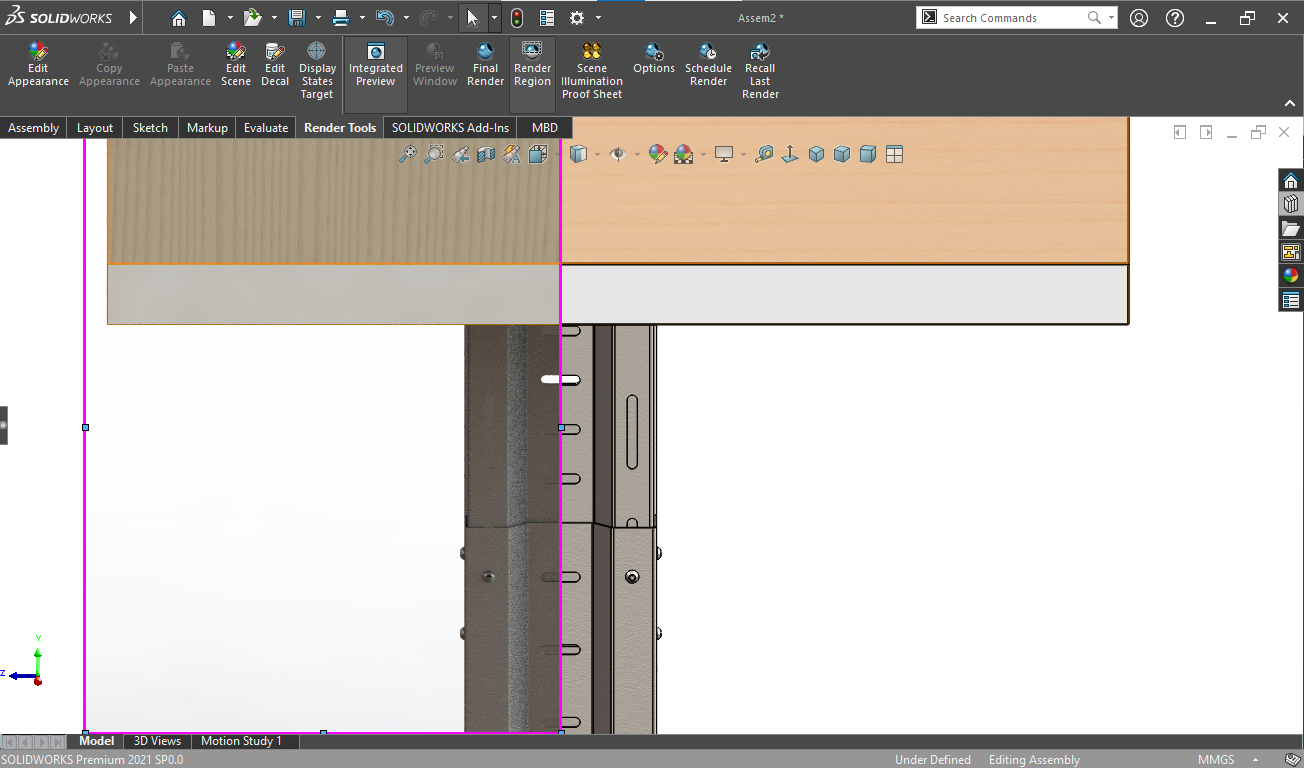1304x768 pixels.
Task: Switch to the Evaluate tab
Action: click(266, 128)
